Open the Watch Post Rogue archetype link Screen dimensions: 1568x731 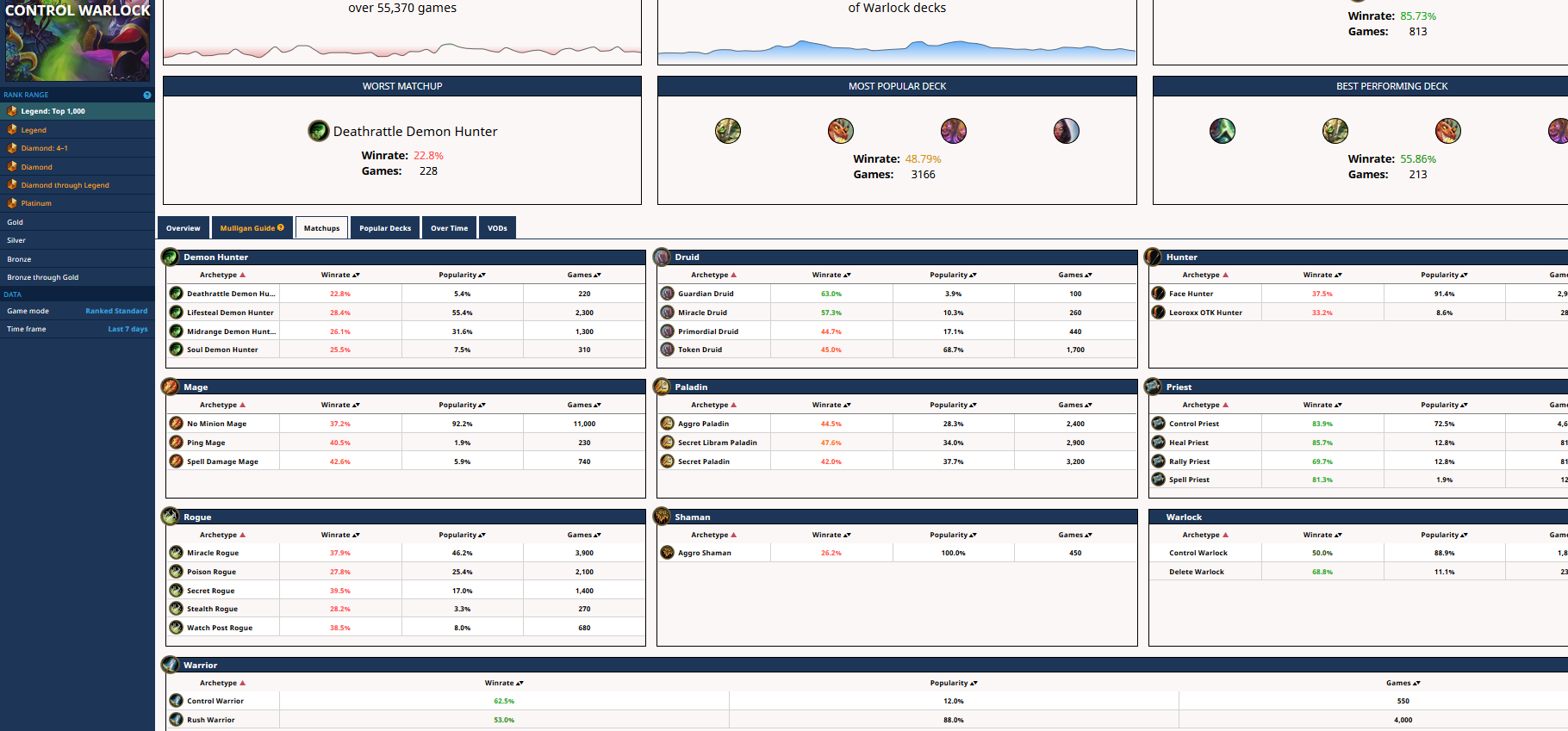click(x=220, y=628)
